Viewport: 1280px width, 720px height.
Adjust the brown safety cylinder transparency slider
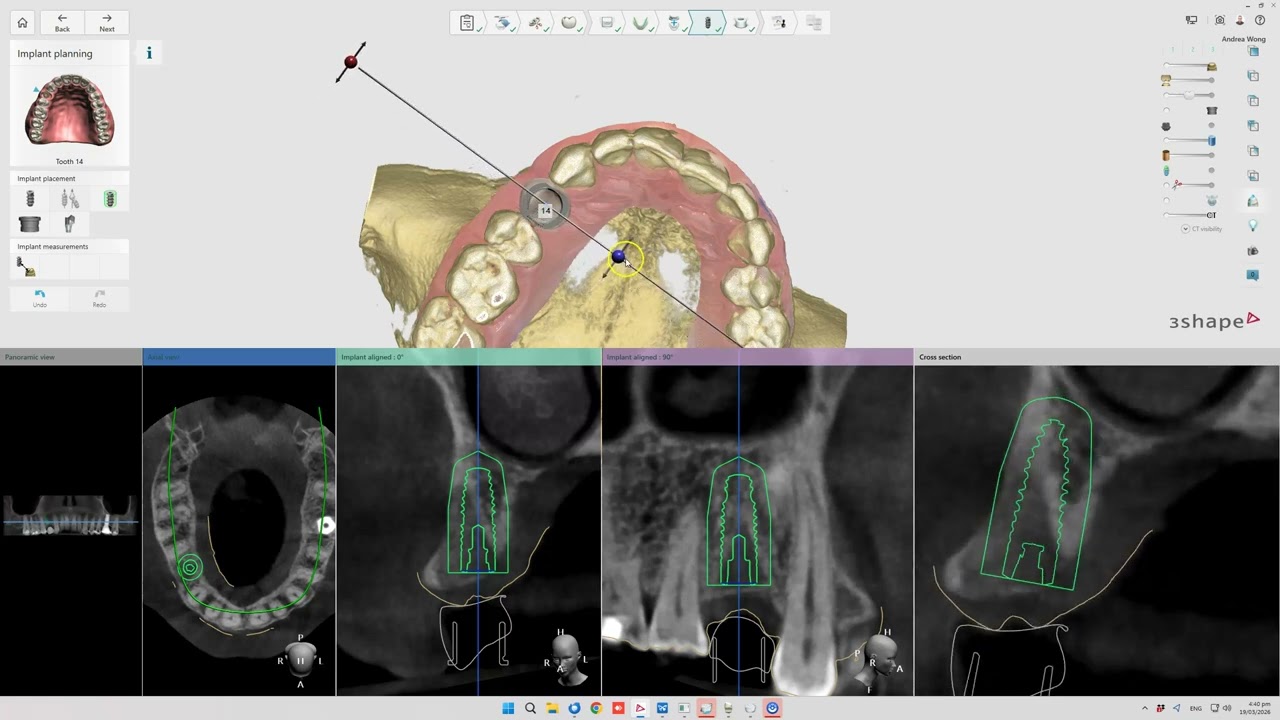1190,155
